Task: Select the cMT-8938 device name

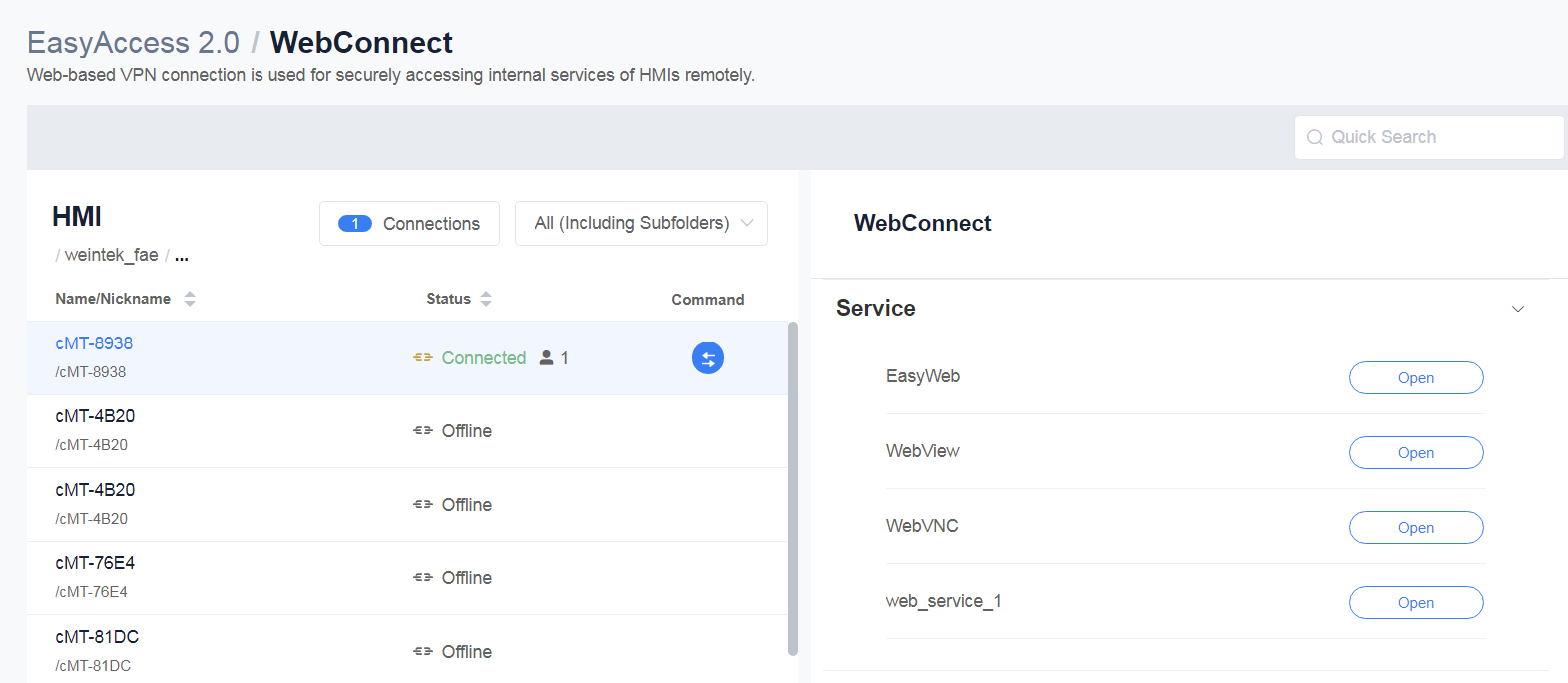Action: tap(94, 343)
